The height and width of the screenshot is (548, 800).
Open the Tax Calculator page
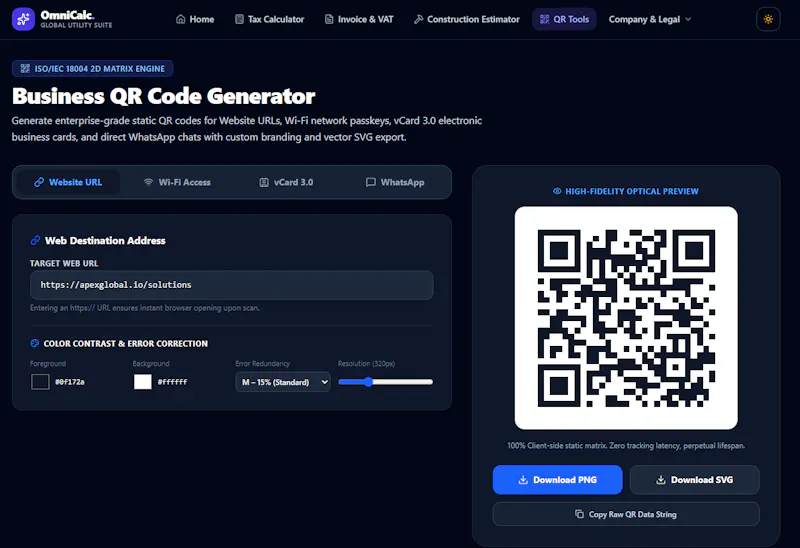(x=269, y=19)
